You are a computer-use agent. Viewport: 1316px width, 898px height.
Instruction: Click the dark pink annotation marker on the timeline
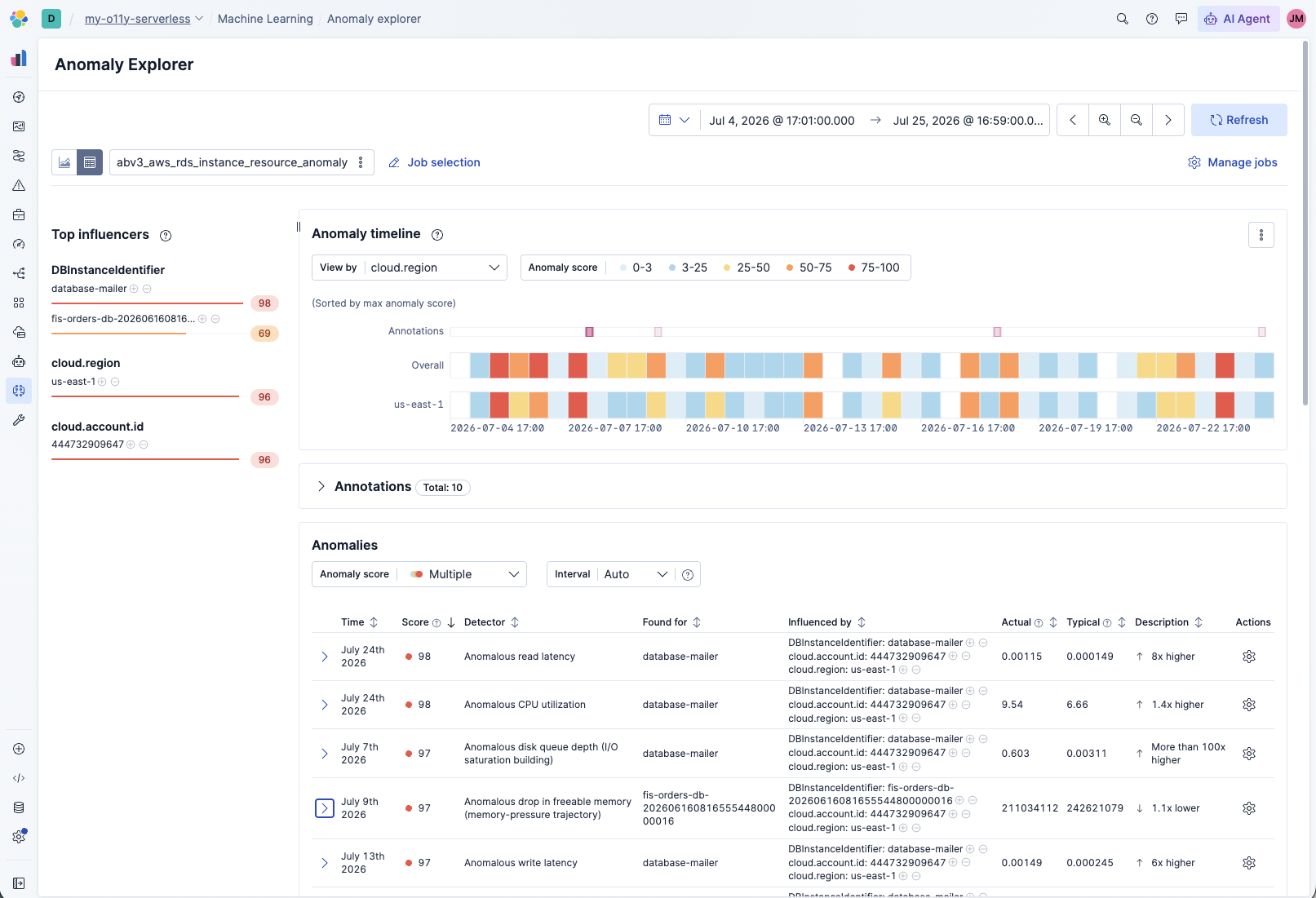589,332
